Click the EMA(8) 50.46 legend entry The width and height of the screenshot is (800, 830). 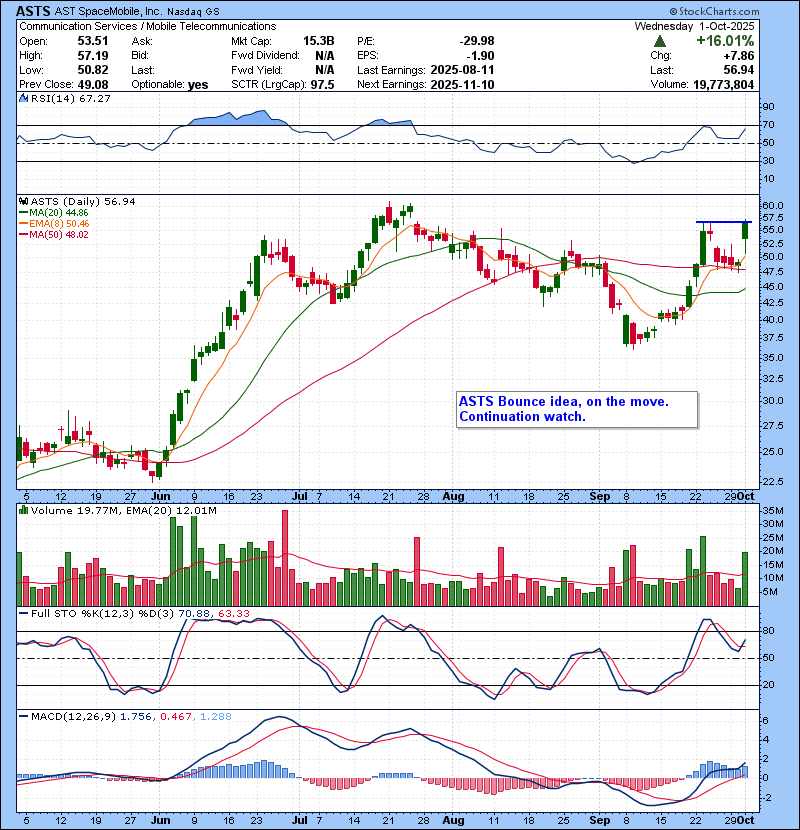(x=54, y=224)
